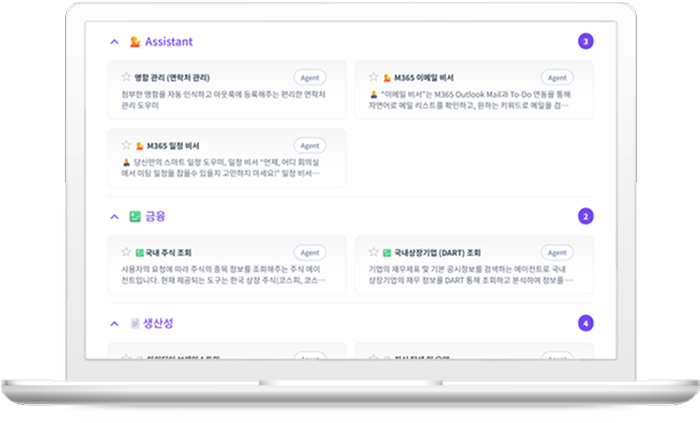Open the M365 이메일 비서 title
The width and height of the screenshot is (700, 423).
coord(424,78)
